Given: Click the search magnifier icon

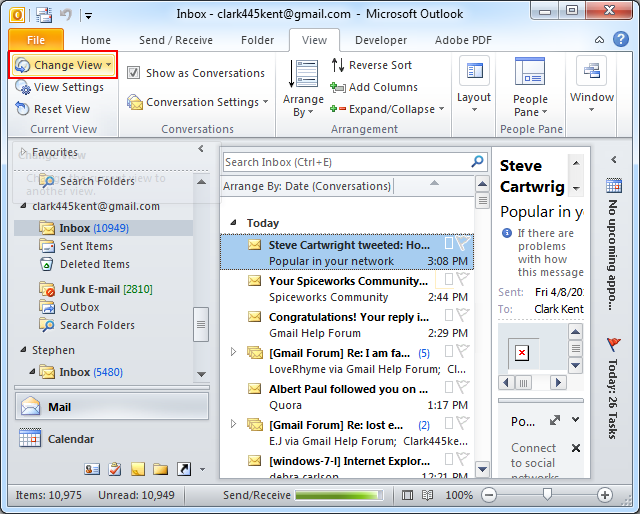Looking at the screenshot, I should click(x=478, y=162).
